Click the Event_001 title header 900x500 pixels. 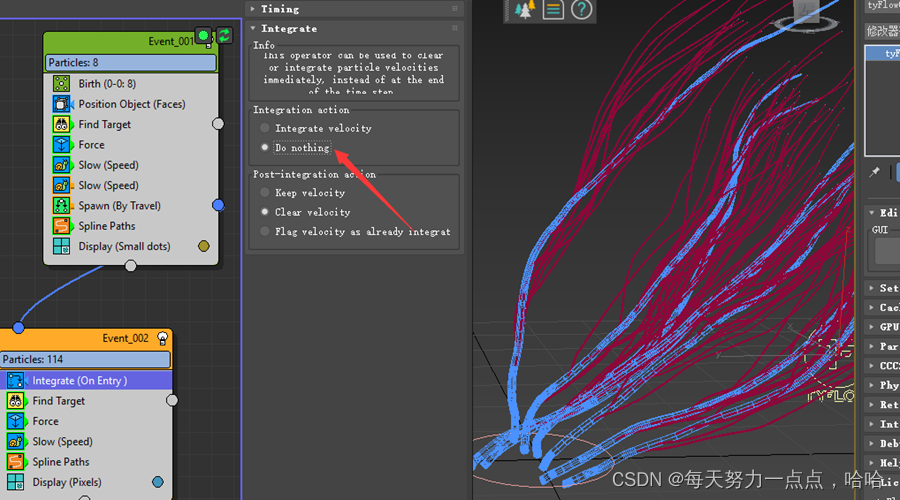click(x=131, y=42)
